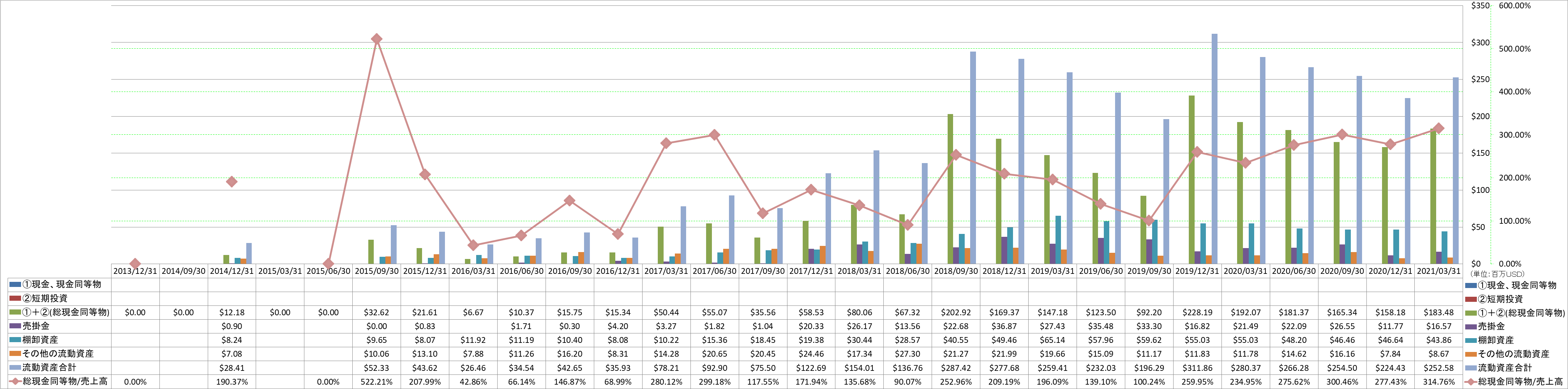Click the $202.92 cell under 2018/09/30
The height and width of the screenshot is (389, 1568).
tap(956, 312)
